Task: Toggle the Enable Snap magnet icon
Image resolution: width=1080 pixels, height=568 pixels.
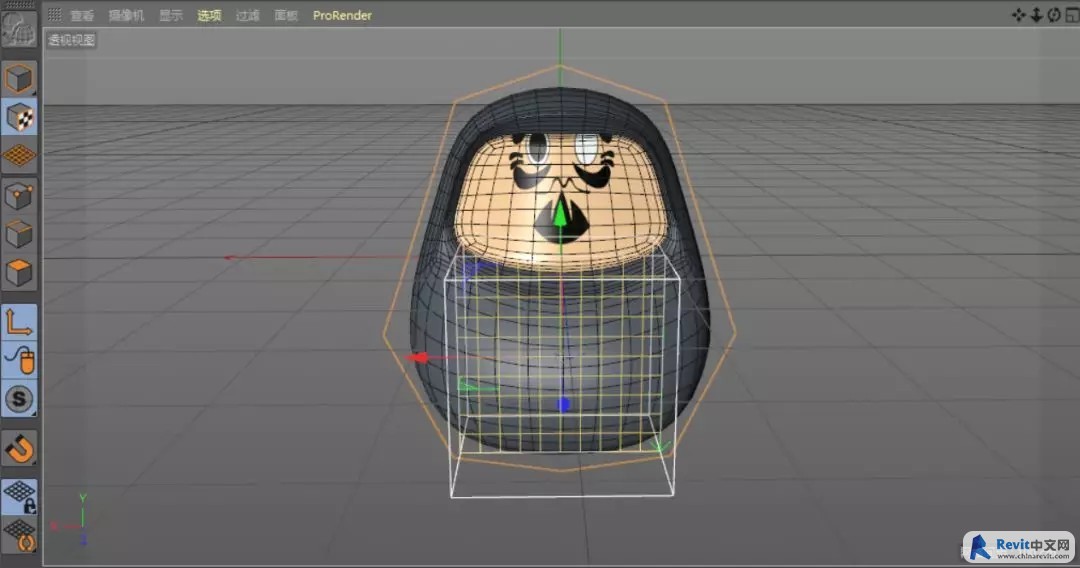Action: pyautogui.click(x=19, y=448)
